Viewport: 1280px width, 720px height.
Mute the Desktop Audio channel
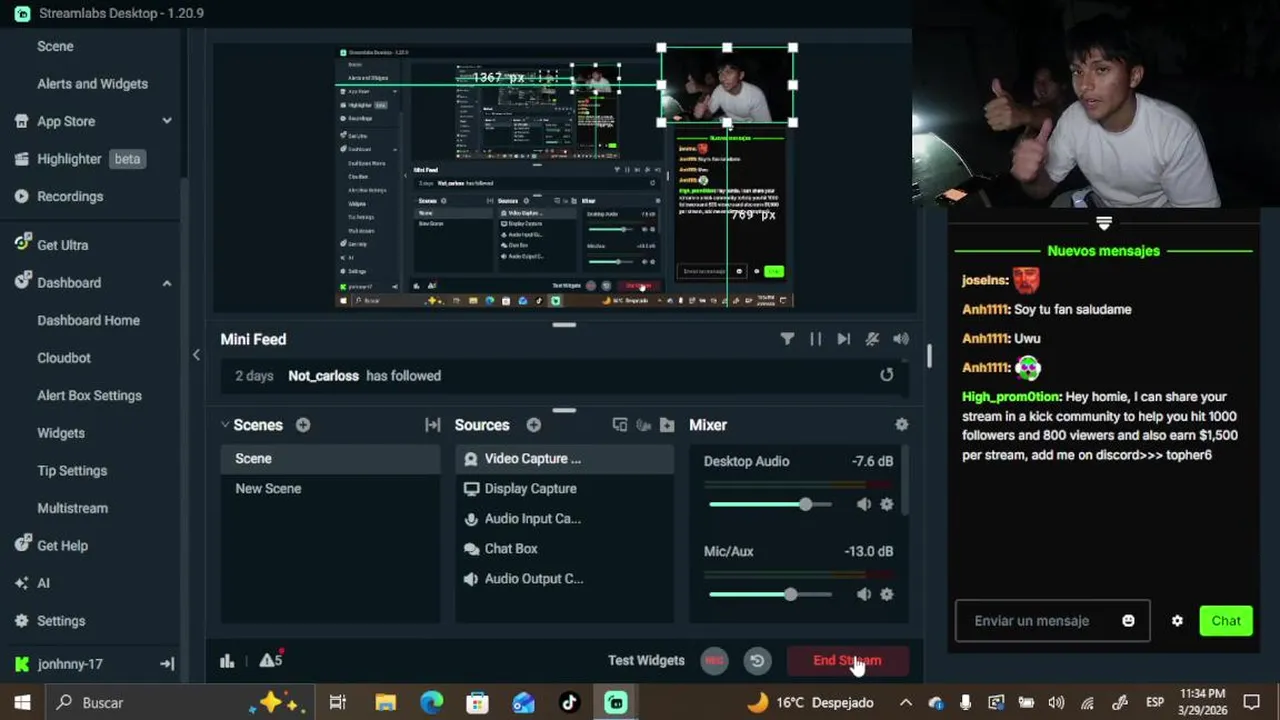(864, 504)
